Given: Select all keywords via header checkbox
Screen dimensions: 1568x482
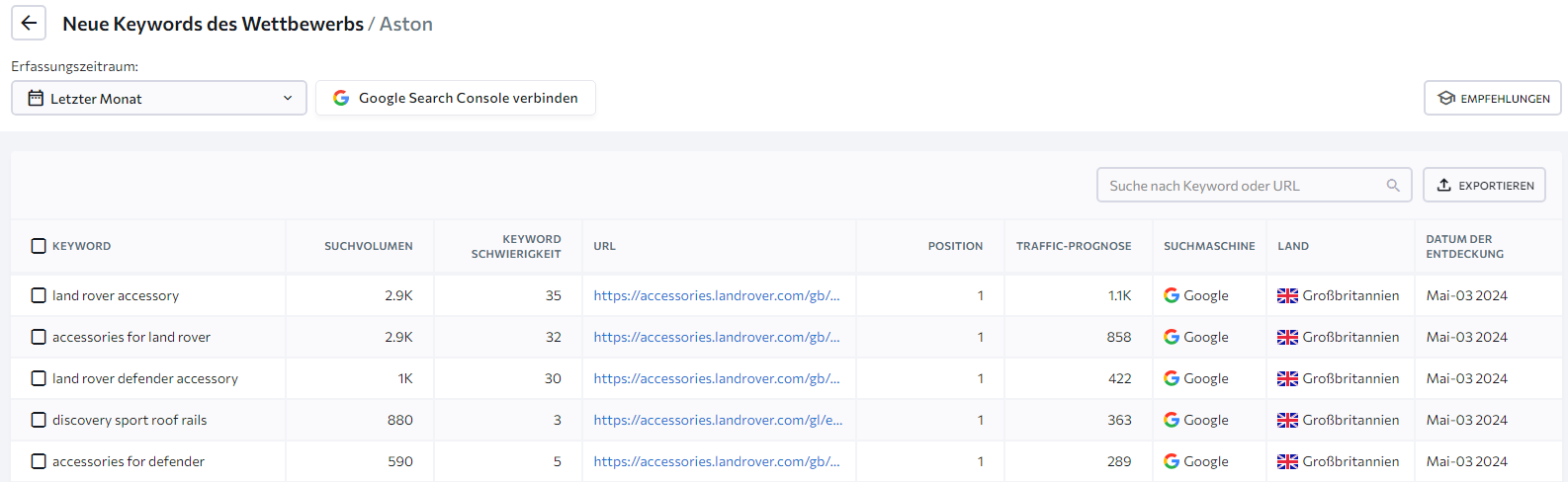Looking at the screenshot, I should (x=39, y=246).
